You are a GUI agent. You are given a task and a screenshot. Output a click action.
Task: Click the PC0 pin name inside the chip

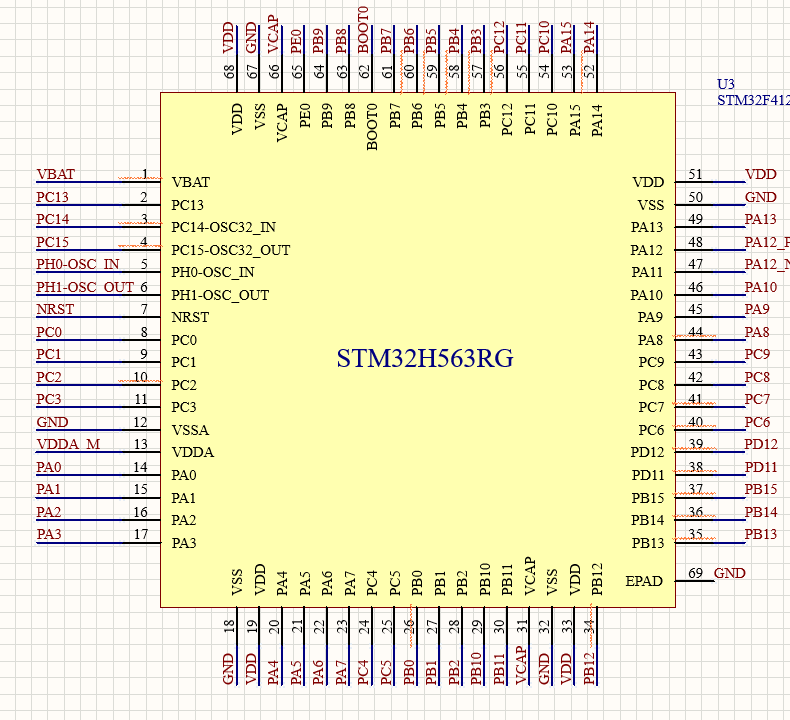184,340
